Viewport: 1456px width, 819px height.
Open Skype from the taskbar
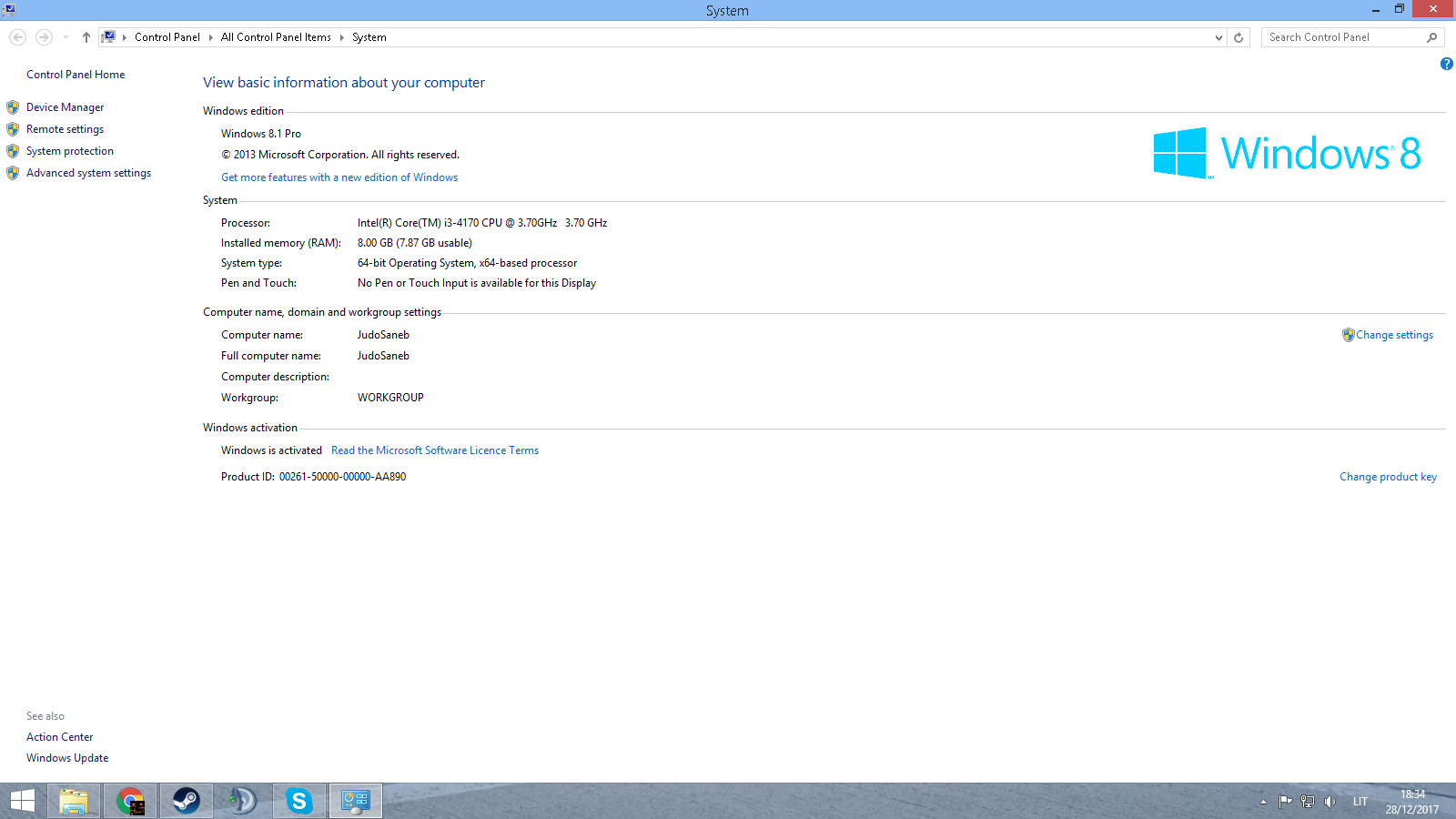point(298,801)
